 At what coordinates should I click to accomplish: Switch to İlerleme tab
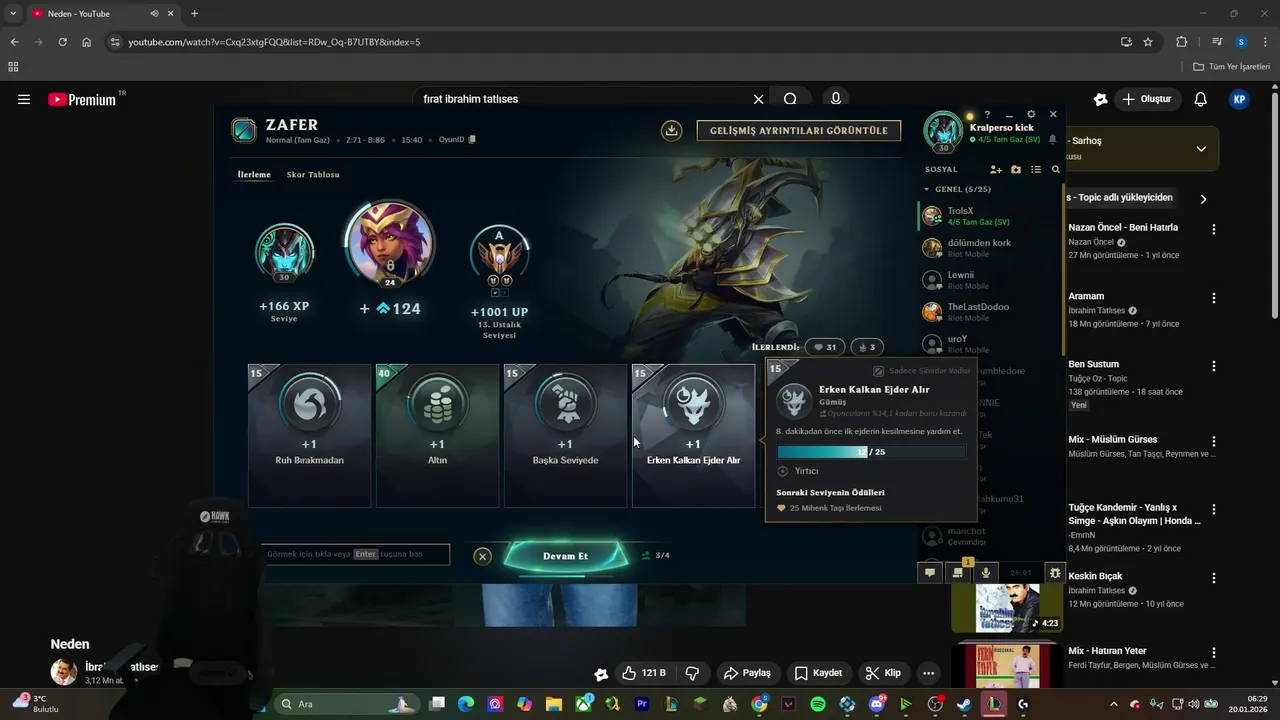pyautogui.click(x=254, y=175)
